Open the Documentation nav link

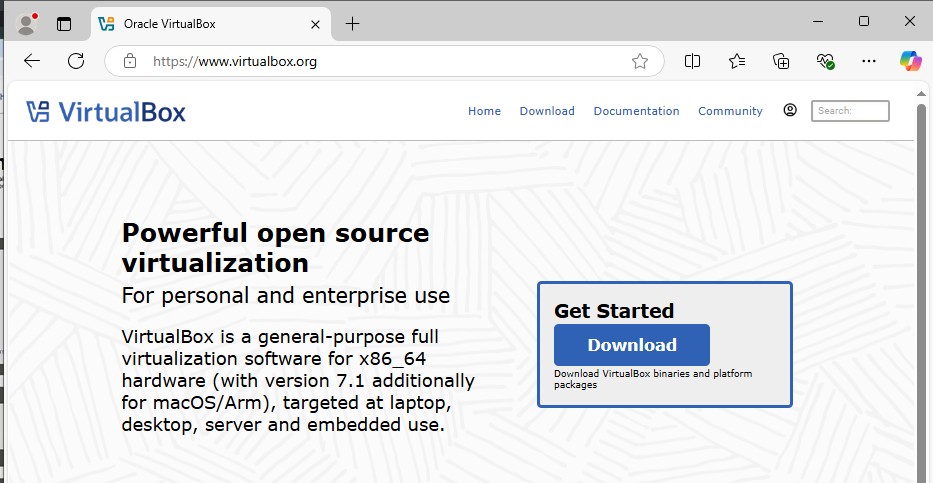(x=637, y=111)
